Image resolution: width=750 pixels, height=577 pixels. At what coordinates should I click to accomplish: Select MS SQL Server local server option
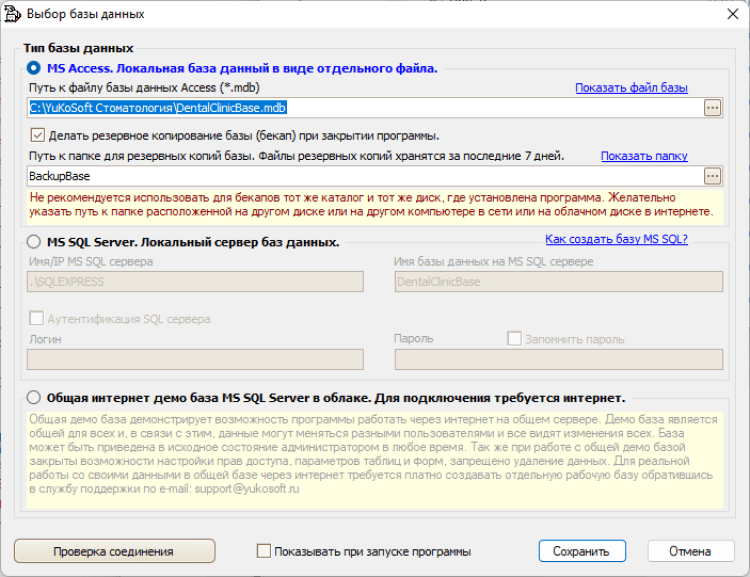coord(33,242)
